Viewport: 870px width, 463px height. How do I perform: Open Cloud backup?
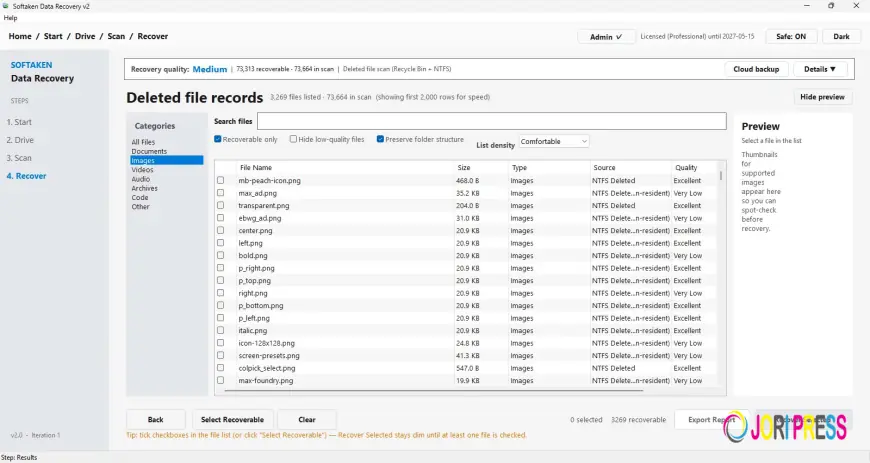pos(756,69)
